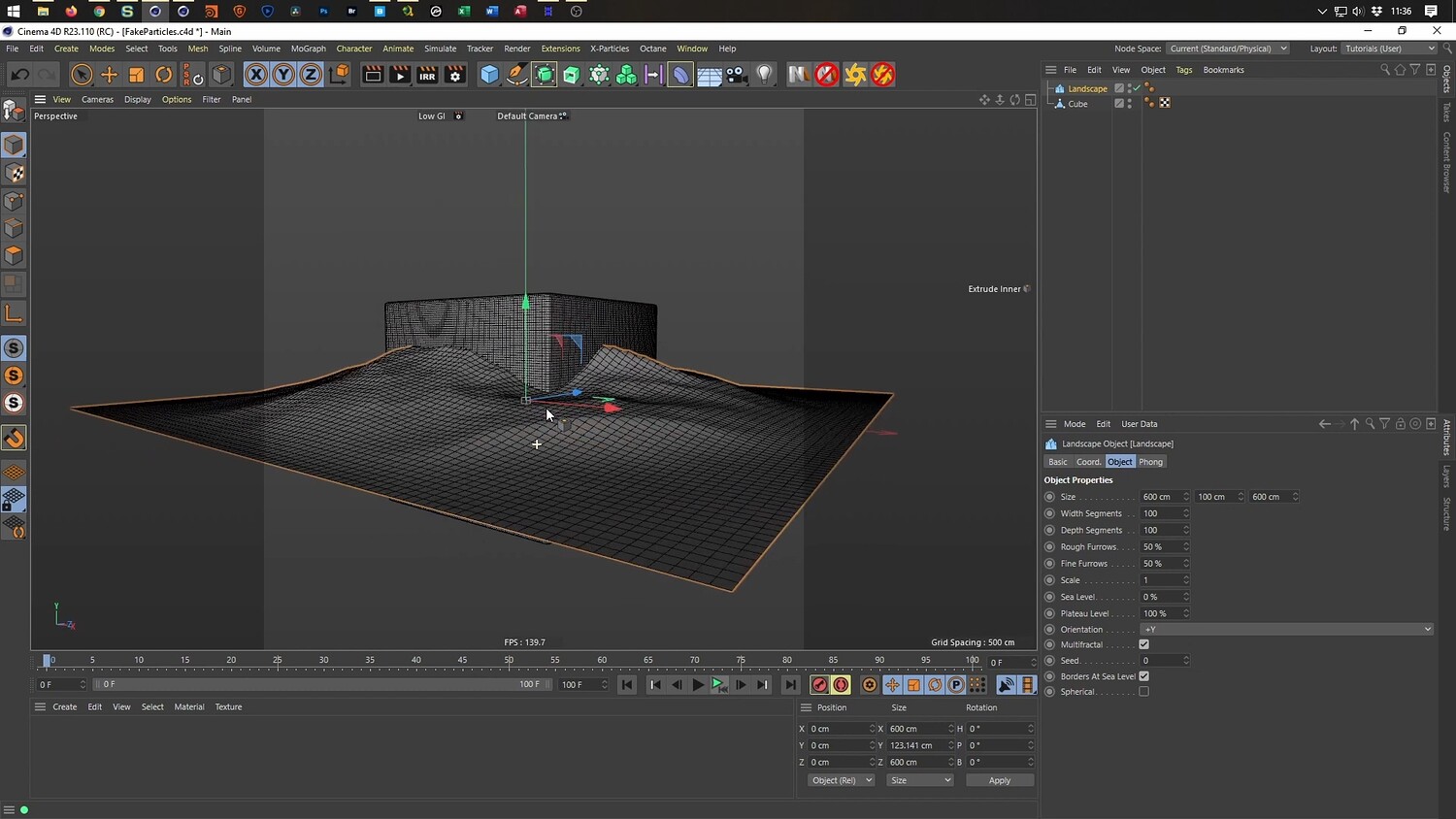1456x819 pixels.
Task: Open the MoGraph menu
Action: (308, 49)
